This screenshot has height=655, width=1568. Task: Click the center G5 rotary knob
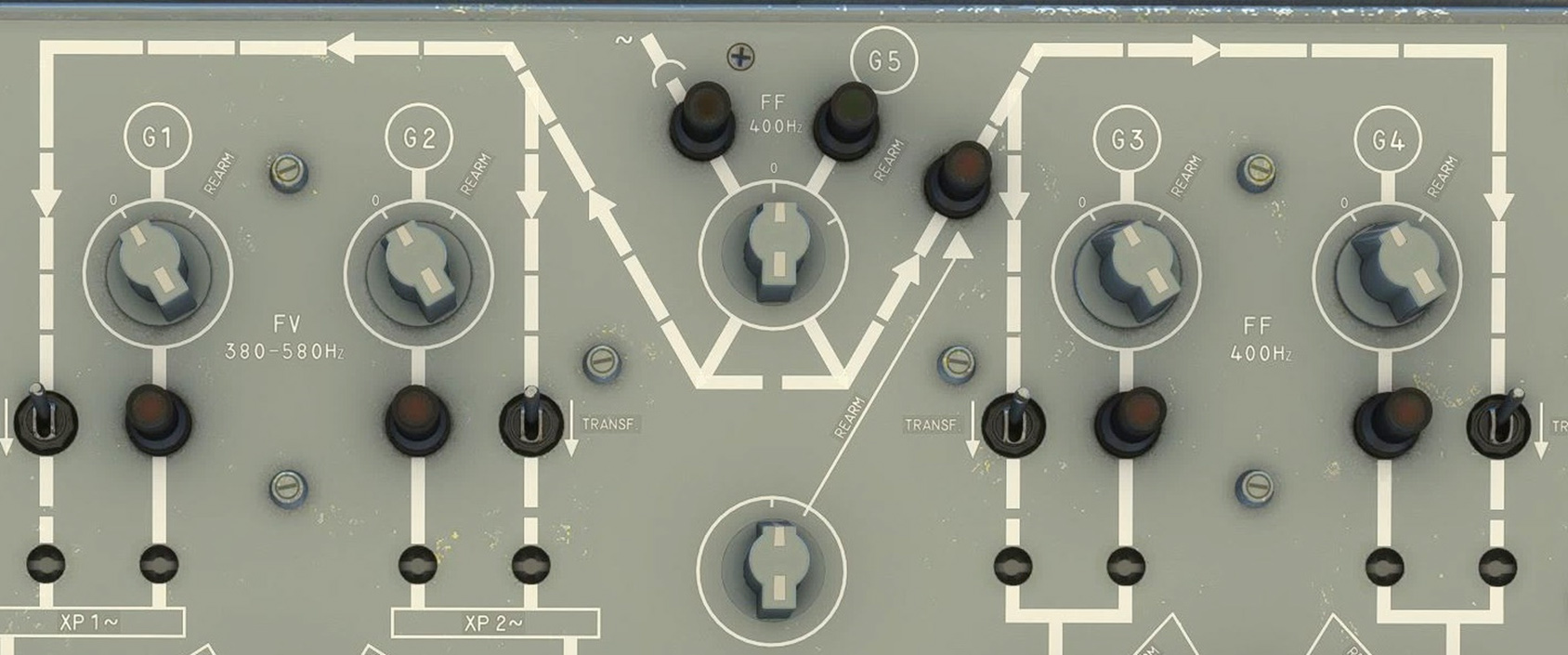tap(772, 255)
